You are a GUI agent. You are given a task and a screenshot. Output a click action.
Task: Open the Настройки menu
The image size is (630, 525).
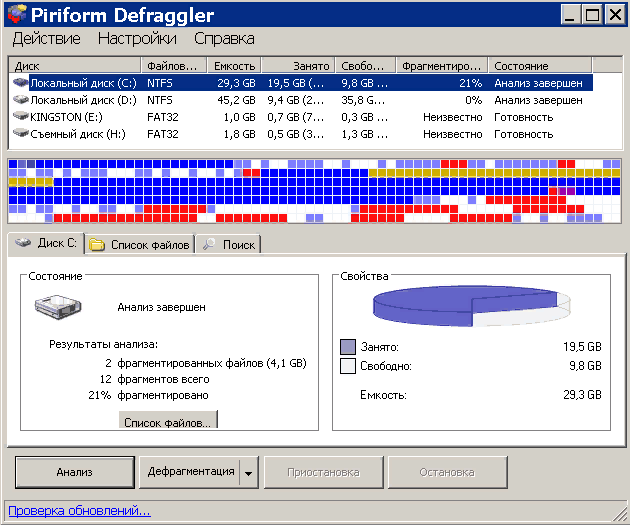pyautogui.click(x=137, y=39)
